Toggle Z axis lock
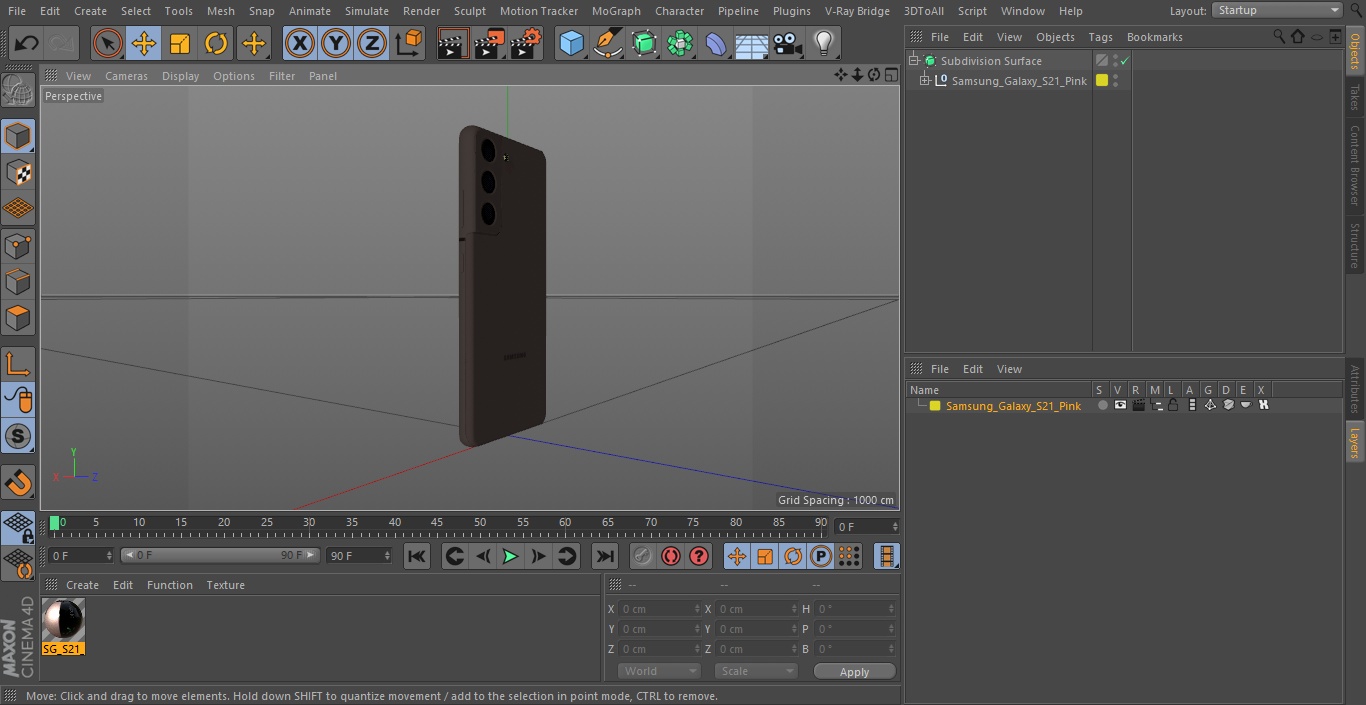Viewport: 1366px width, 705px height. (x=371, y=44)
